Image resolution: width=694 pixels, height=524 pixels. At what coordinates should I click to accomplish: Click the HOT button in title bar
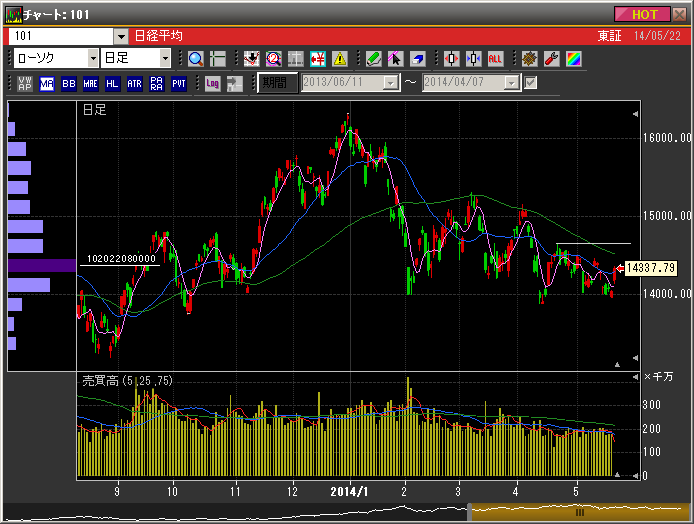[x=644, y=14]
